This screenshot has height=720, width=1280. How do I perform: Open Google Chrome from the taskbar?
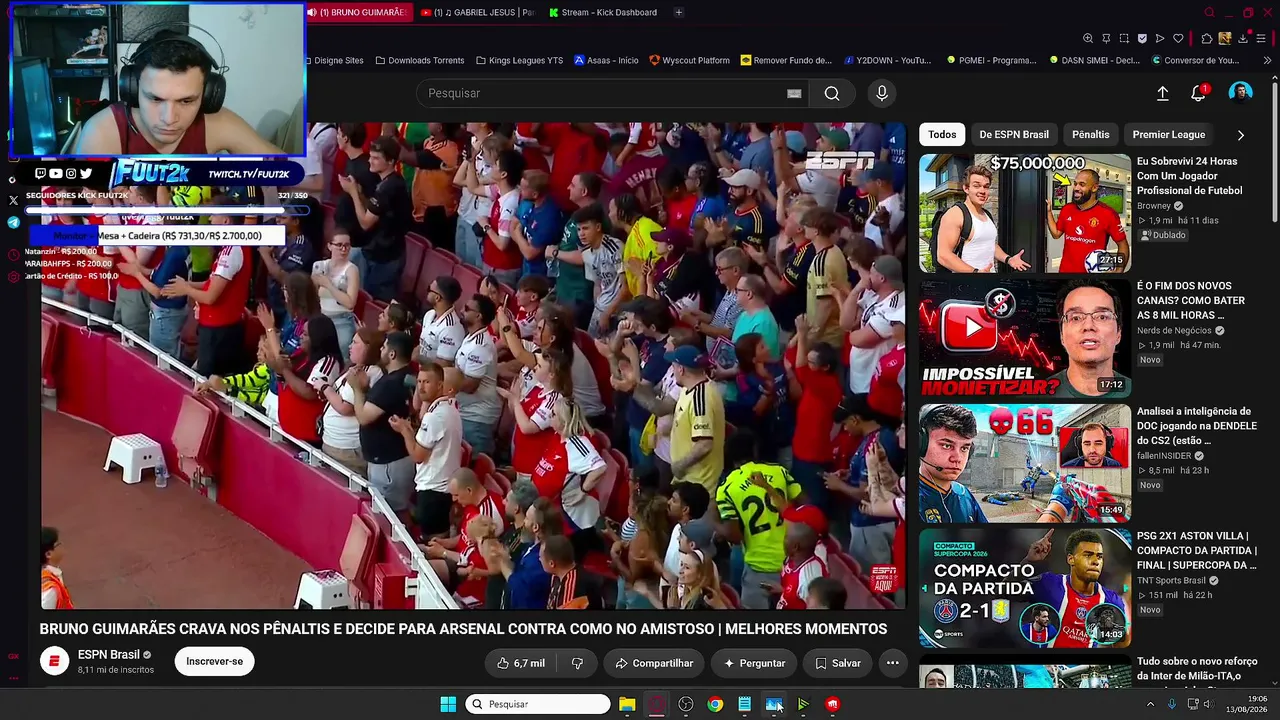tap(715, 704)
